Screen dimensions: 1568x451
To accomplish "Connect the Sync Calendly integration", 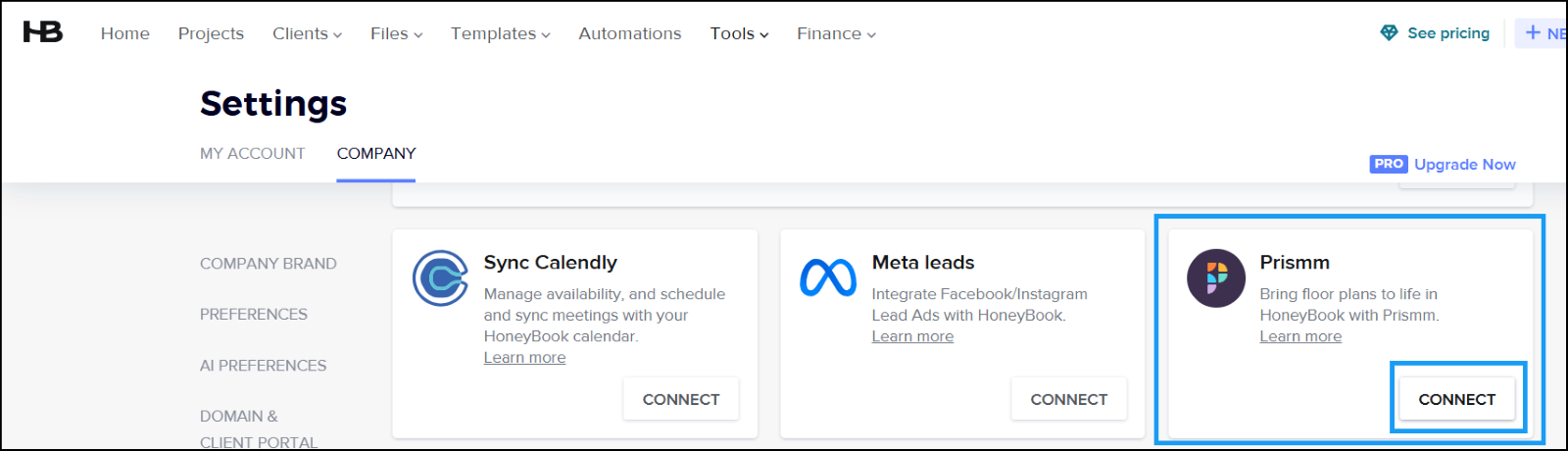I will click(681, 399).
